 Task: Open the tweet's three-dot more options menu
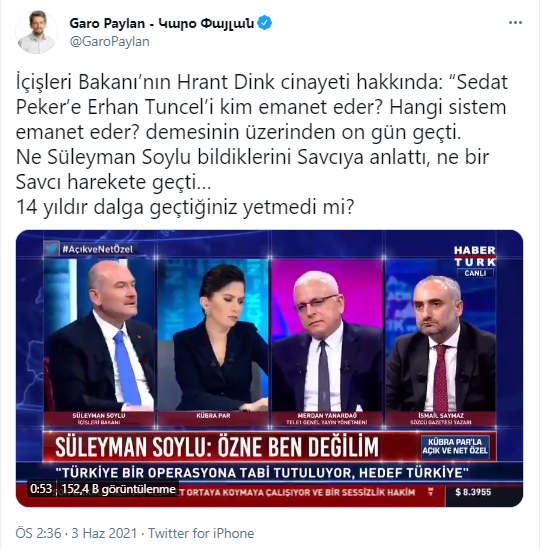pyautogui.click(x=515, y=23)
